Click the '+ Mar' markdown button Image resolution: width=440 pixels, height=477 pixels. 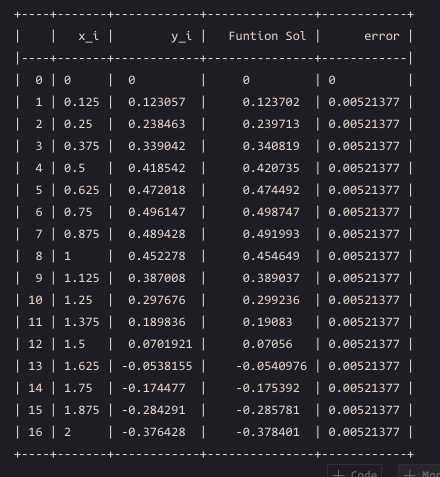tap(419, 471)
